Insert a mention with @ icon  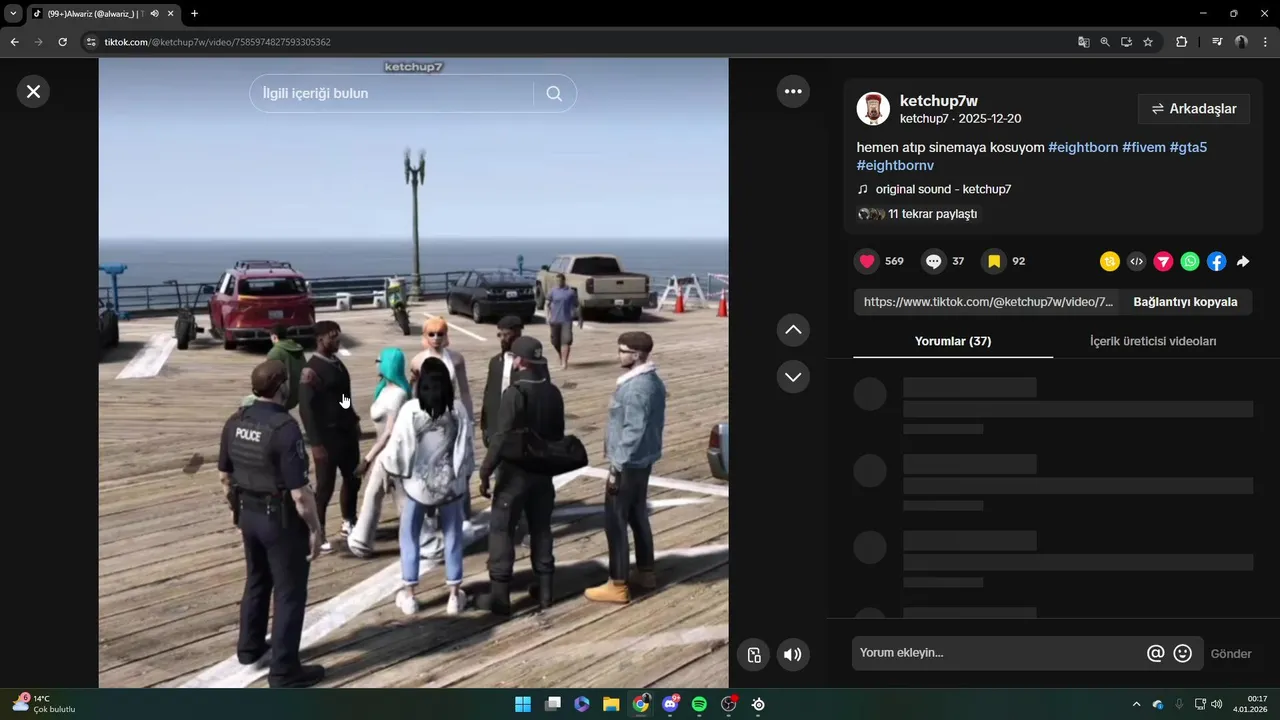tap(1155, 653)
